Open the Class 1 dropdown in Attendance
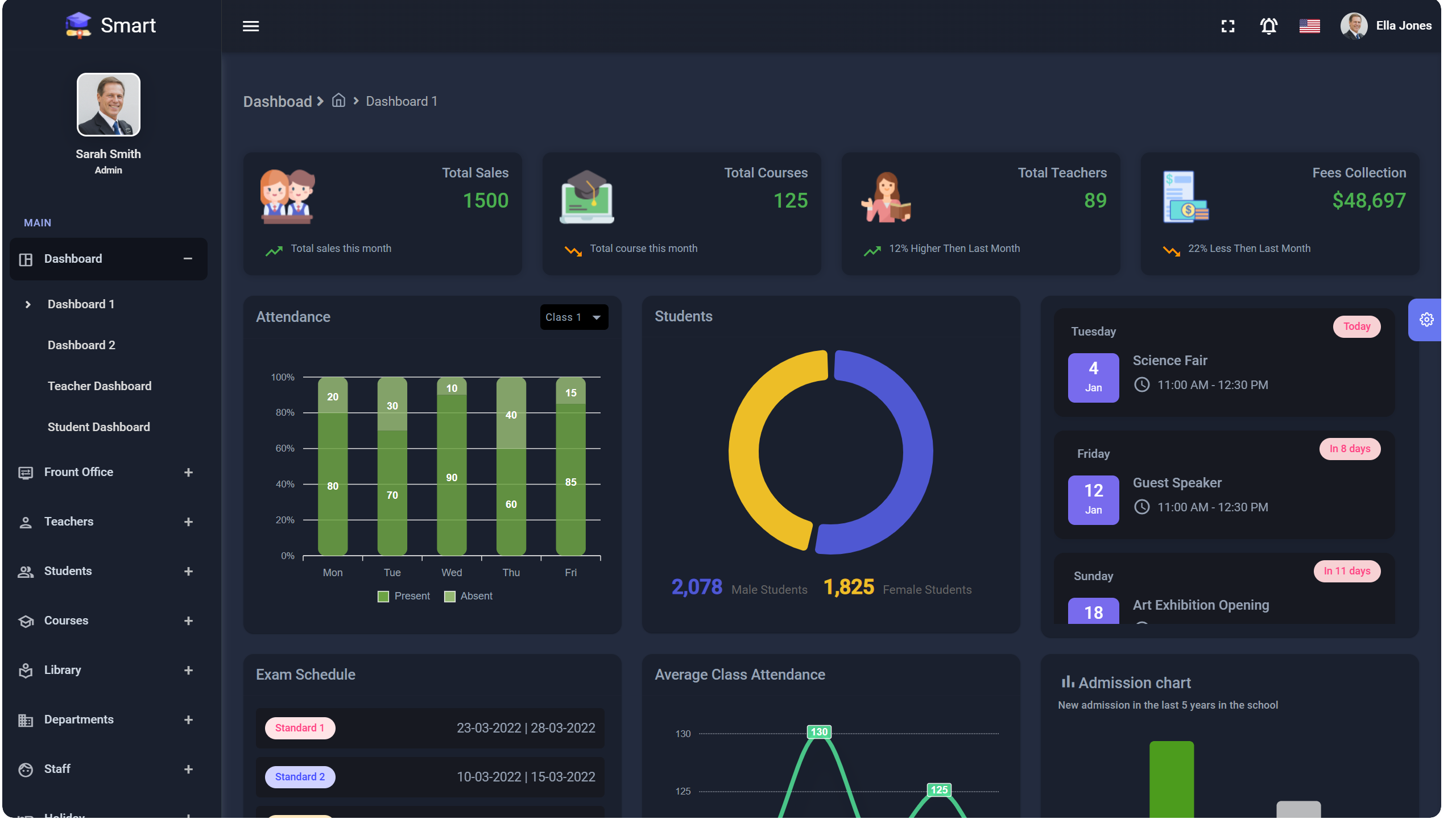 pyautogui.click(x=573, y=317)
